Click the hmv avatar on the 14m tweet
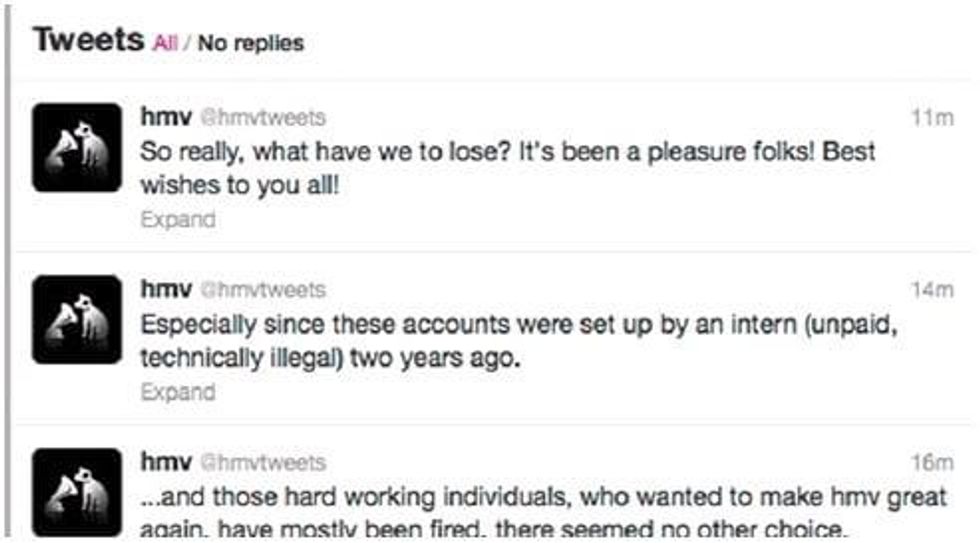This screenshot has height=543, width=980. tap(76, 319)
